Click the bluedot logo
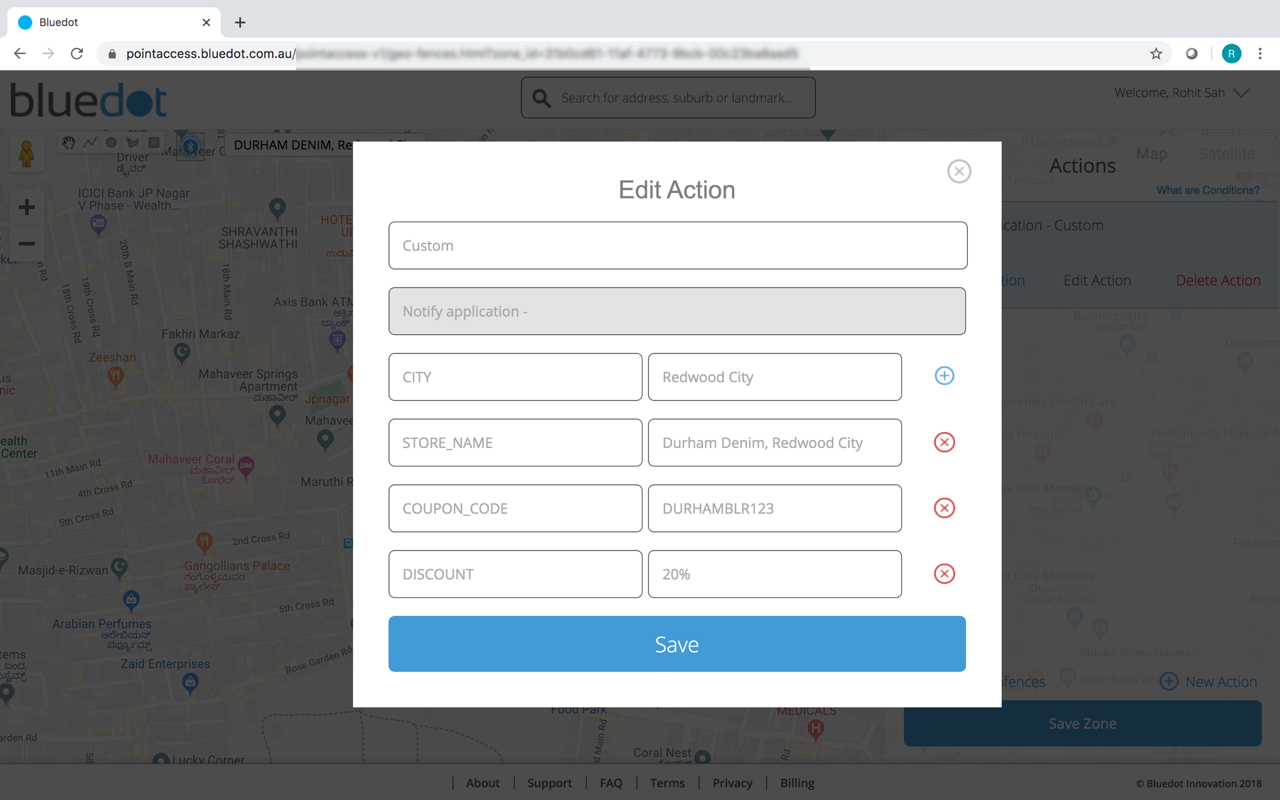The width and height of the screenshot is (1280, 800). point(88,100)
